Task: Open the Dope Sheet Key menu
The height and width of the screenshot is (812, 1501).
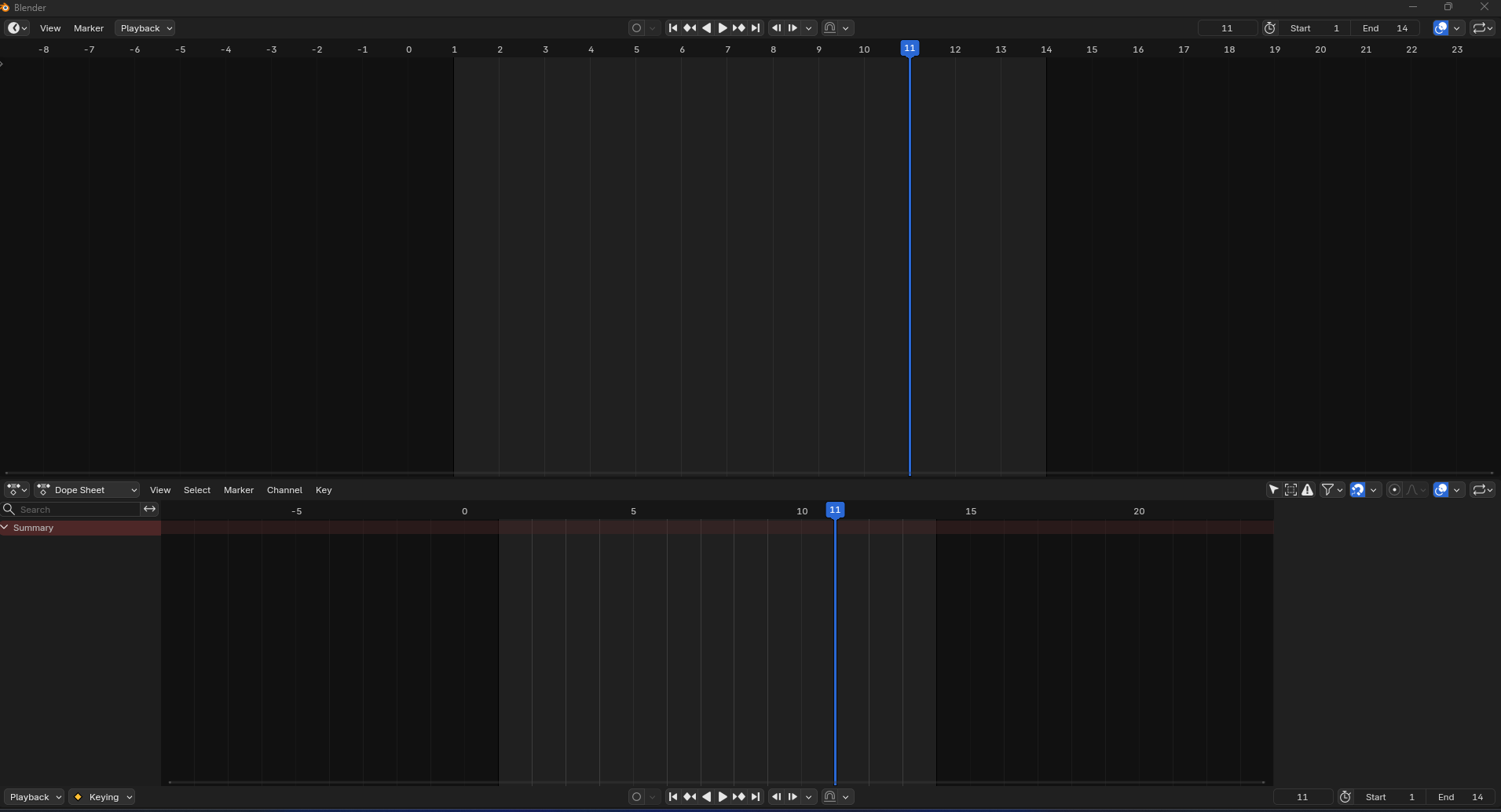Action: click(324, 490)
